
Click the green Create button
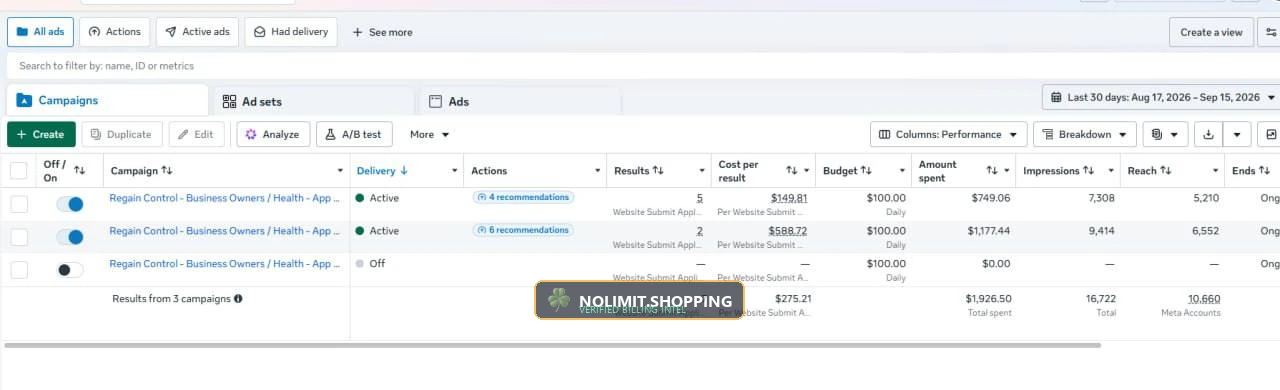click(41, 134)
